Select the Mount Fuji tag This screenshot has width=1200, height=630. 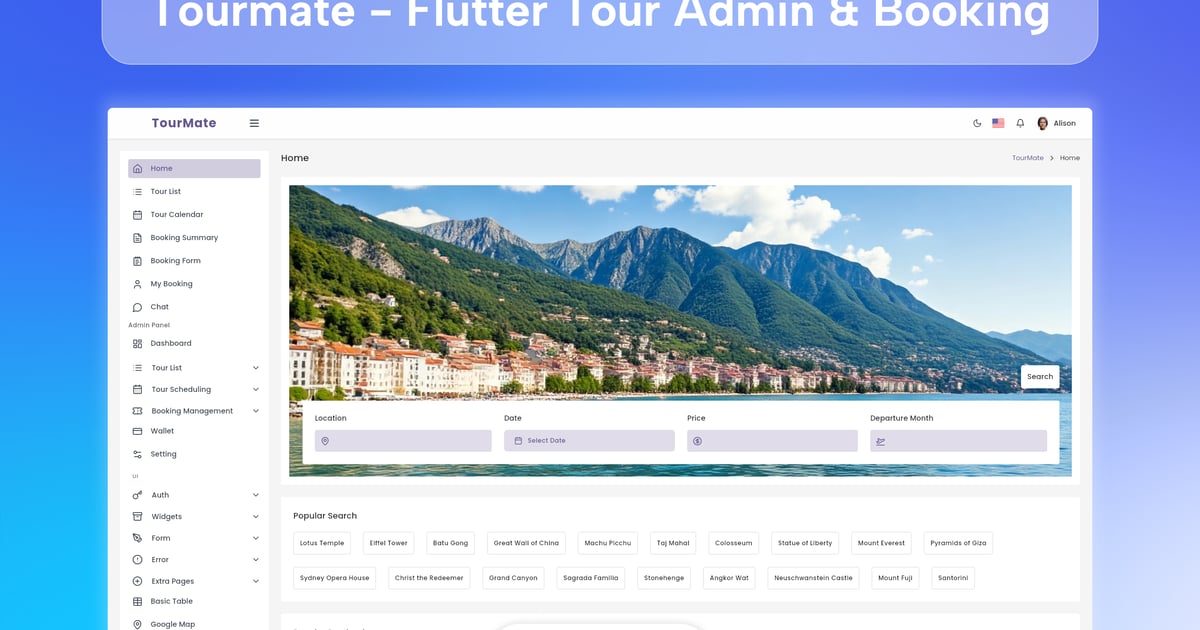tap(895, 578)
